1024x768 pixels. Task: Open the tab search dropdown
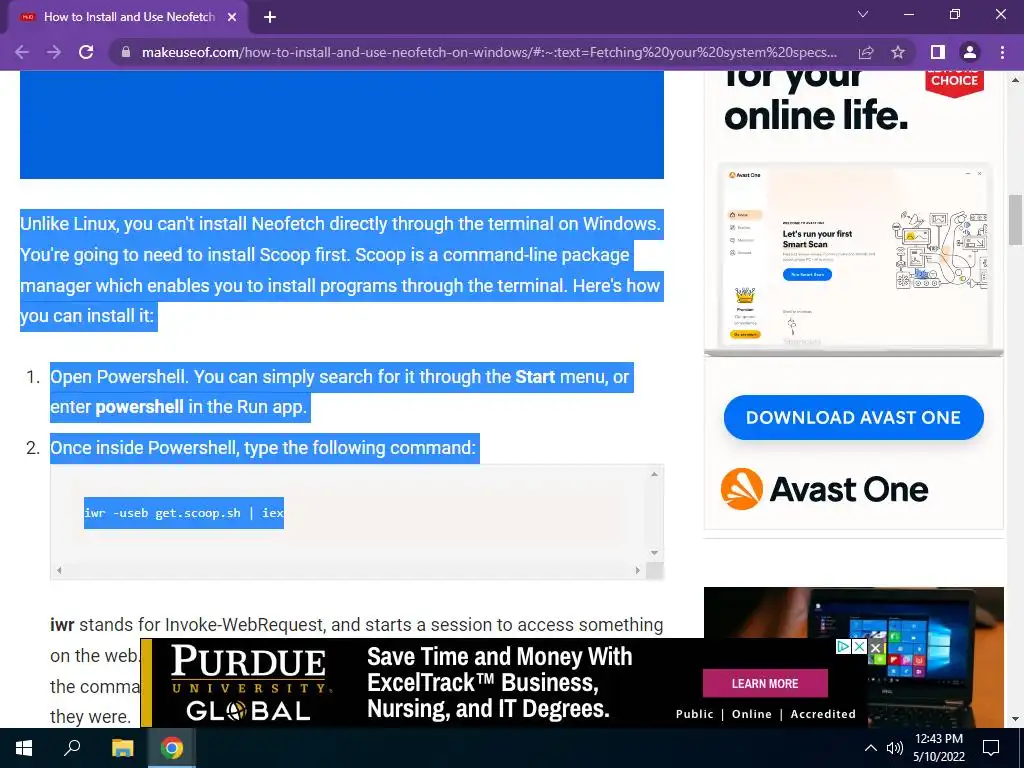863,14
